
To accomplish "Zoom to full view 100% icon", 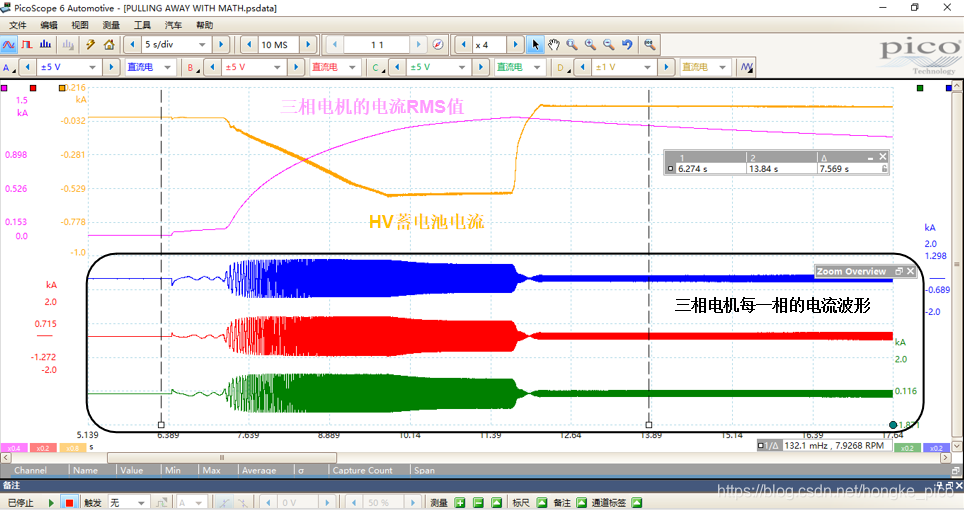I will (x=649, y=45).
